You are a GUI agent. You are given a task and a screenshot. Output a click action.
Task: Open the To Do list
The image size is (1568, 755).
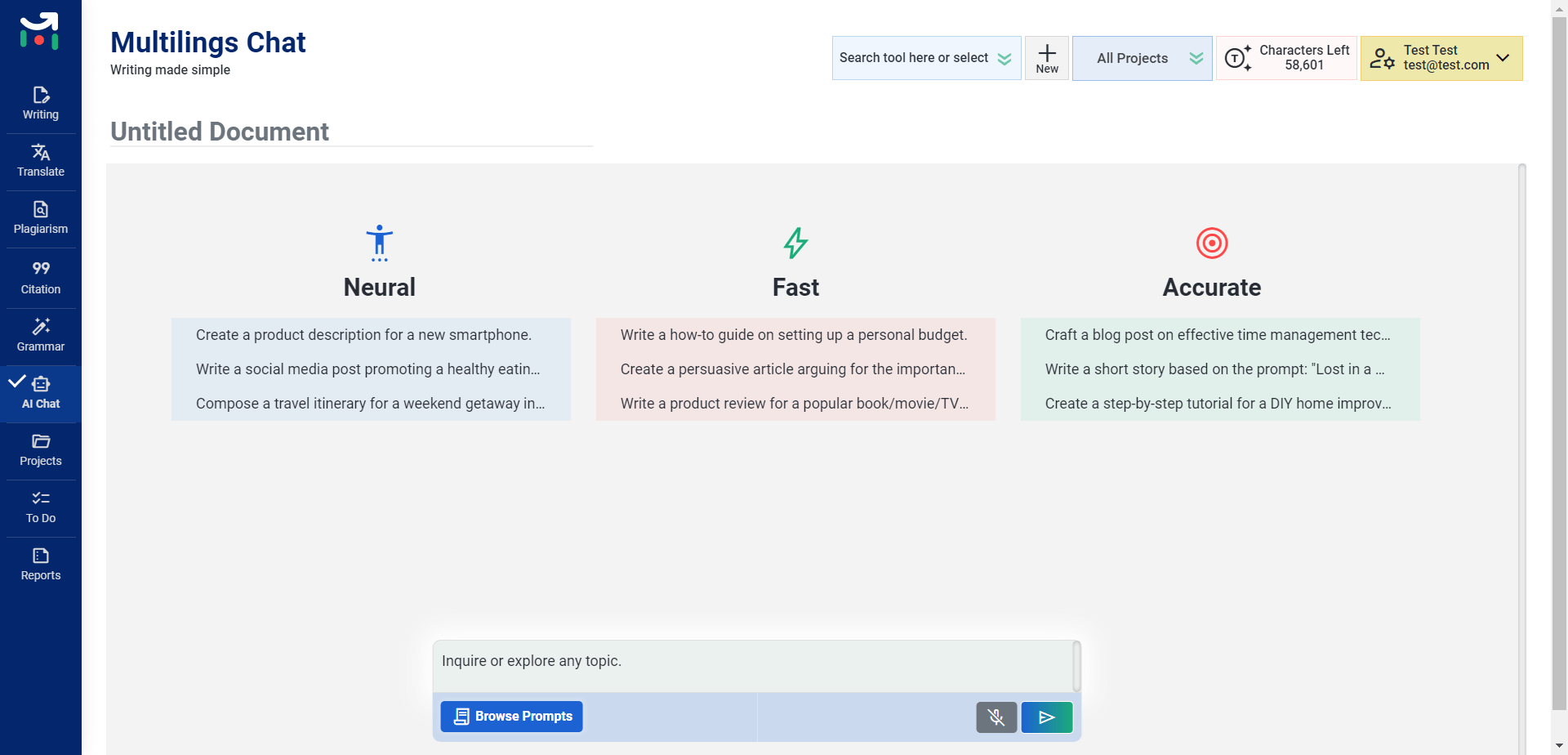tap(40, 507)
